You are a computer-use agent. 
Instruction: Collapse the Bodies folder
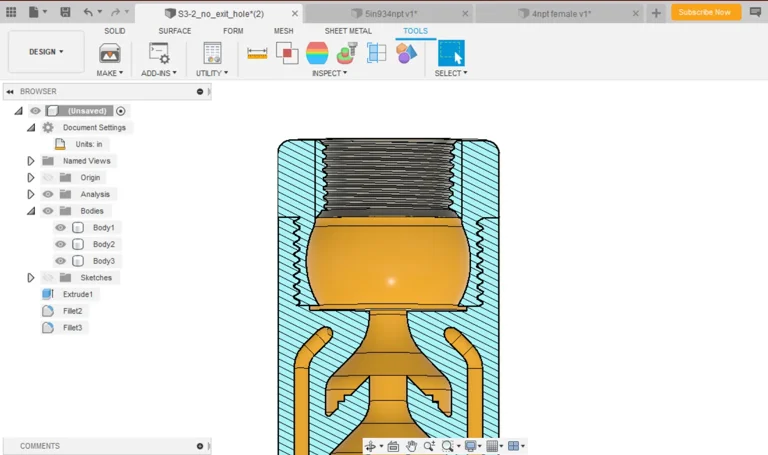(31, 211)
